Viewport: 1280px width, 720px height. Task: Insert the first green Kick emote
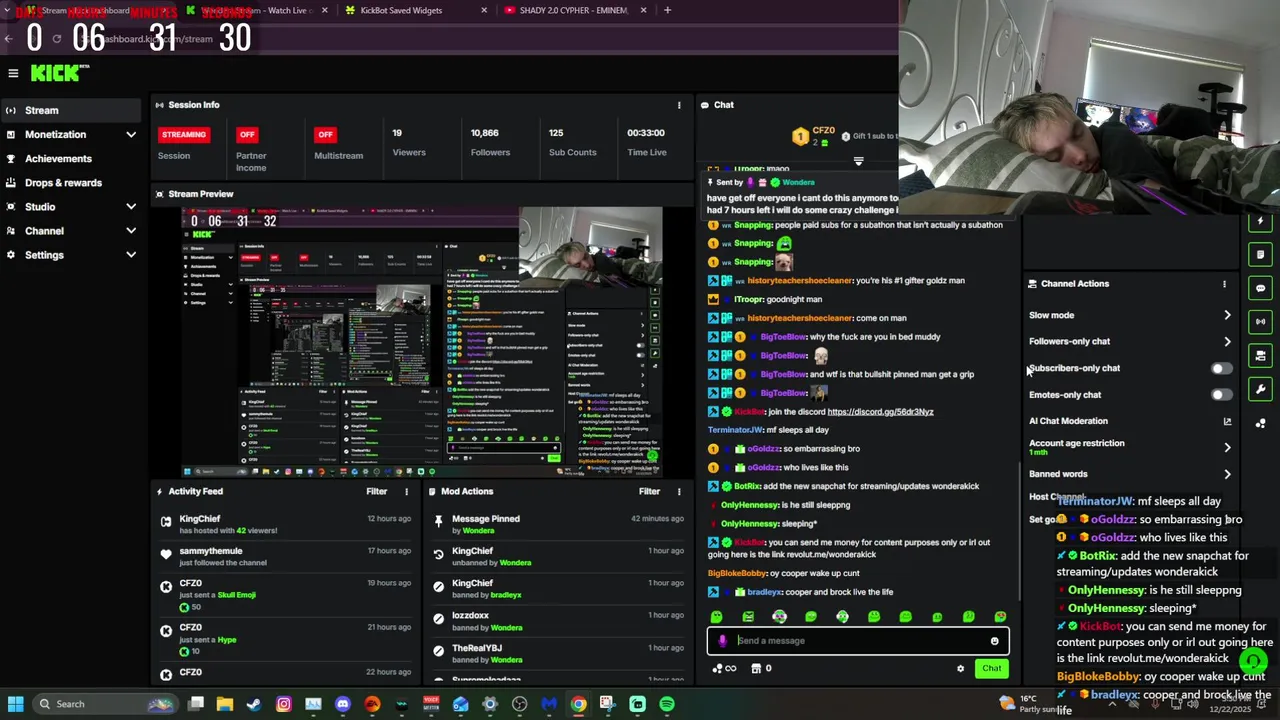pos(717,617)
